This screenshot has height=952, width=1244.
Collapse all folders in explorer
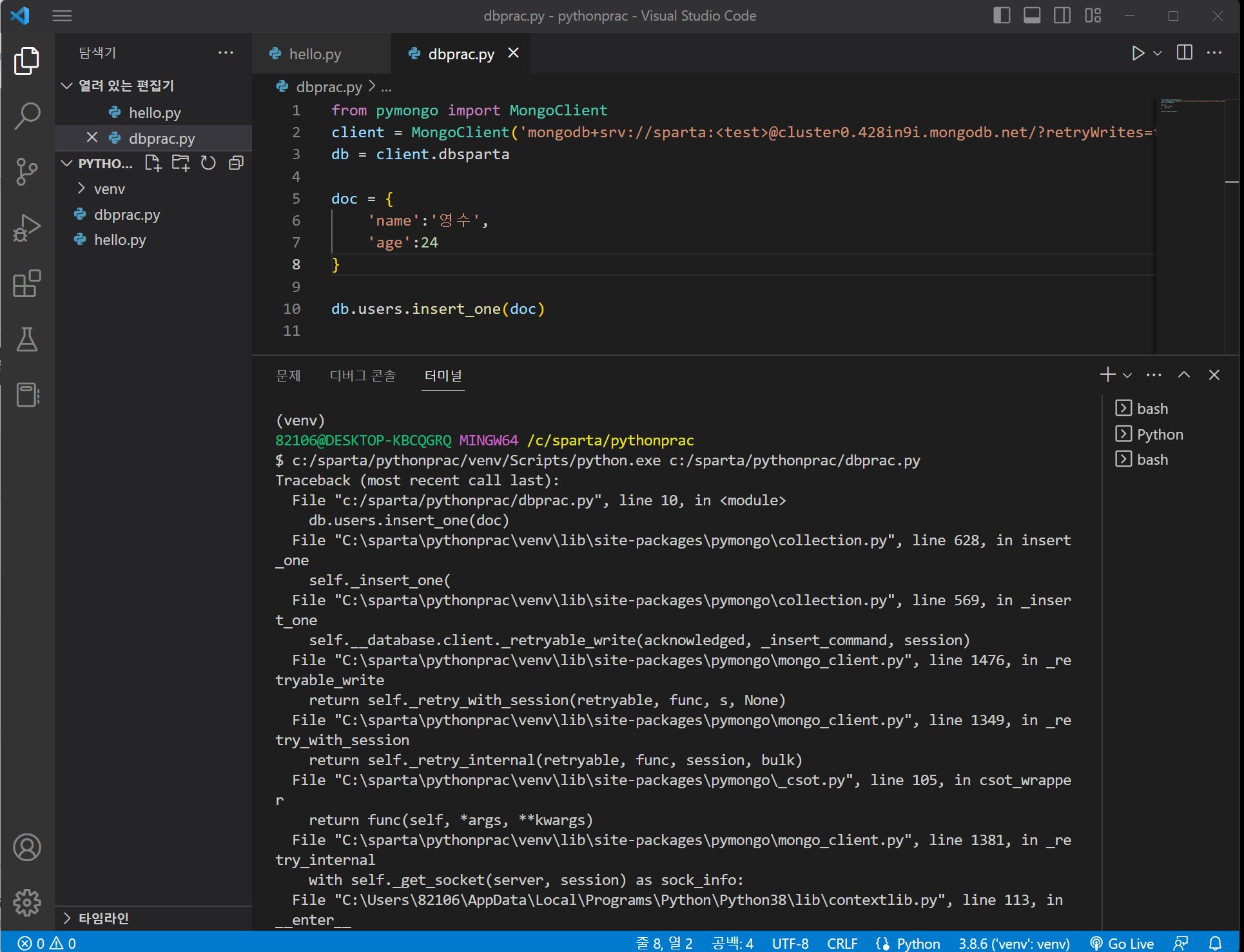(236, 163)
